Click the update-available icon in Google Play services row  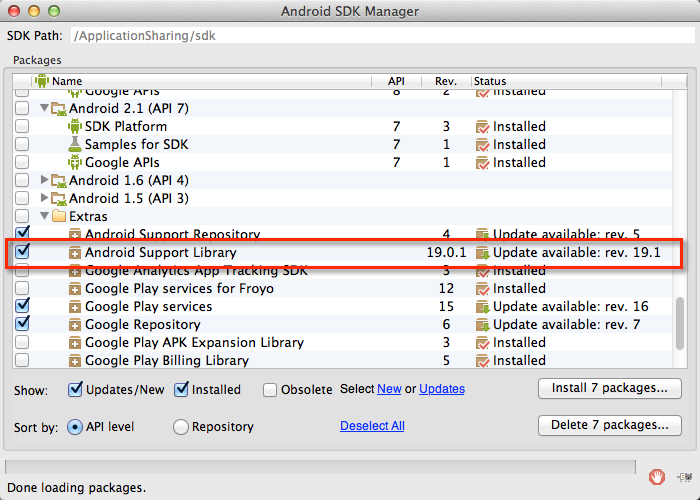(482, 307)
